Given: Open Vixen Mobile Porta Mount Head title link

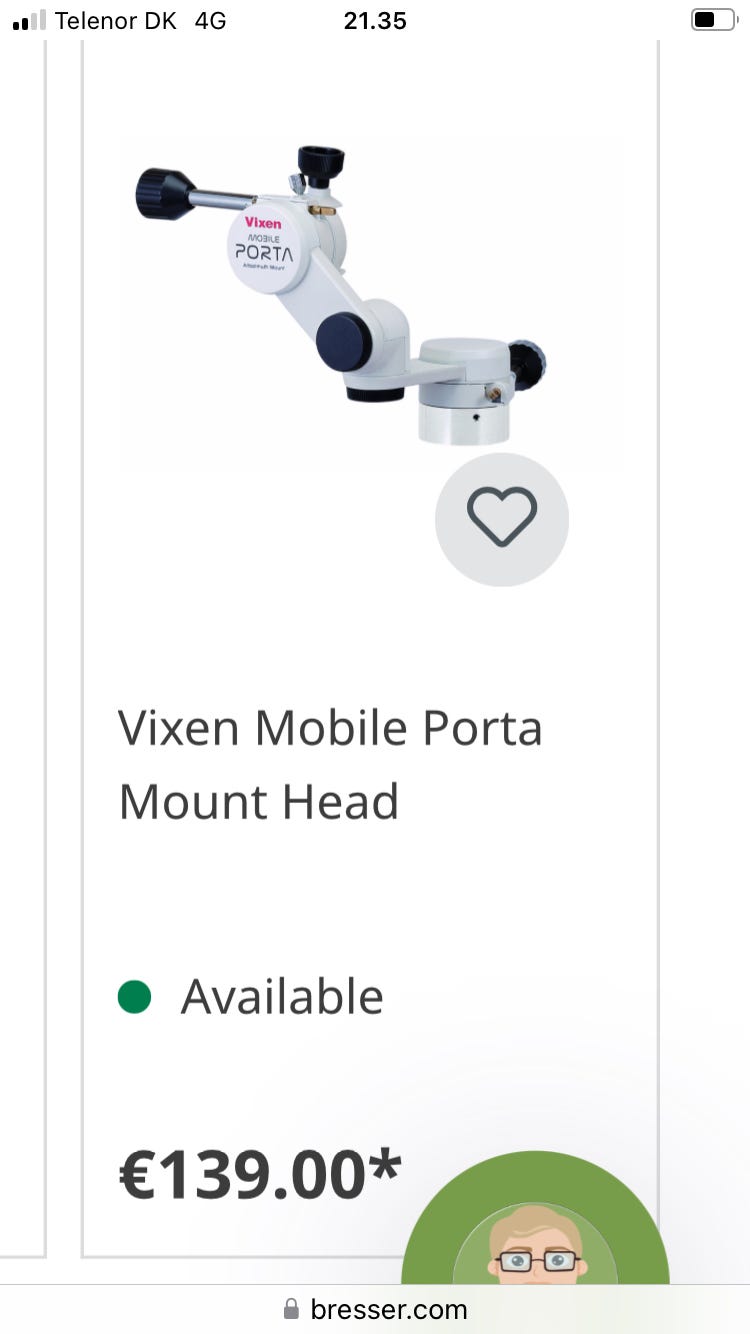Looking at the screenshot, I should pos(330,764).
